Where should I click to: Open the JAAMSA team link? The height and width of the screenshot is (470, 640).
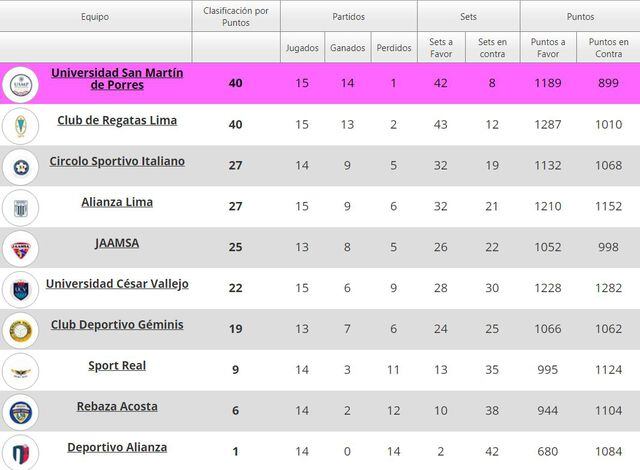(x=117, y=243)
